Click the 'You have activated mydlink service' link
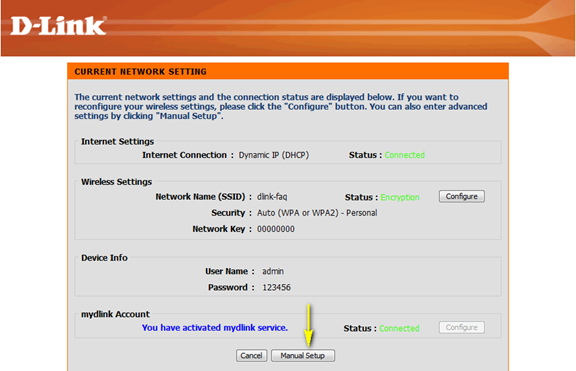Screen dimensions: 576x371 coord(215,328)
